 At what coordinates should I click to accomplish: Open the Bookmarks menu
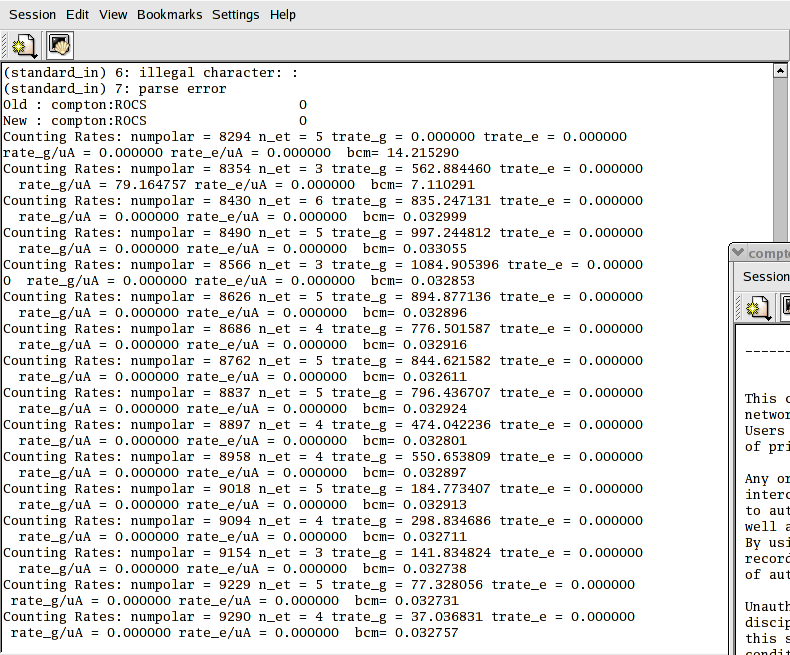169,15
